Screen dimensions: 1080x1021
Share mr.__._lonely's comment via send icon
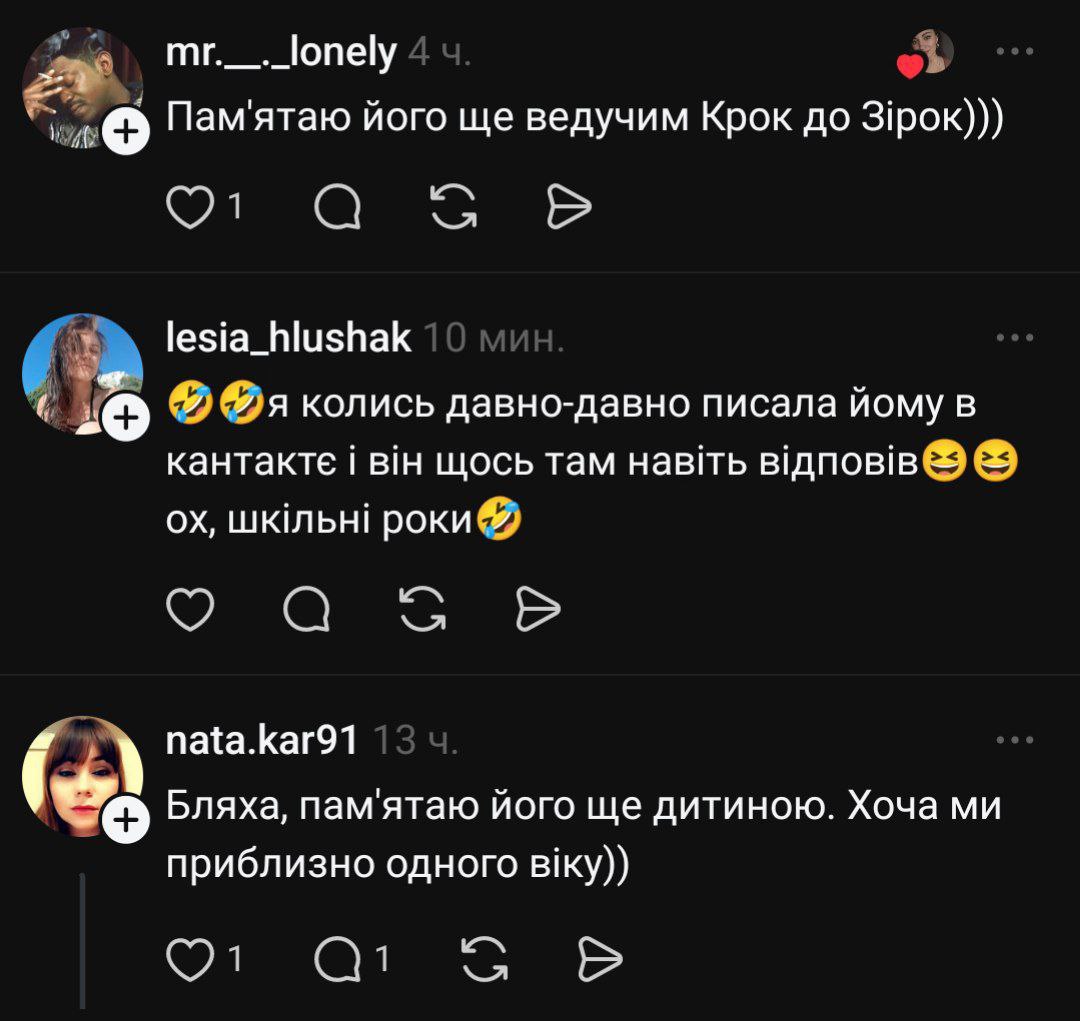click(570, 206)
